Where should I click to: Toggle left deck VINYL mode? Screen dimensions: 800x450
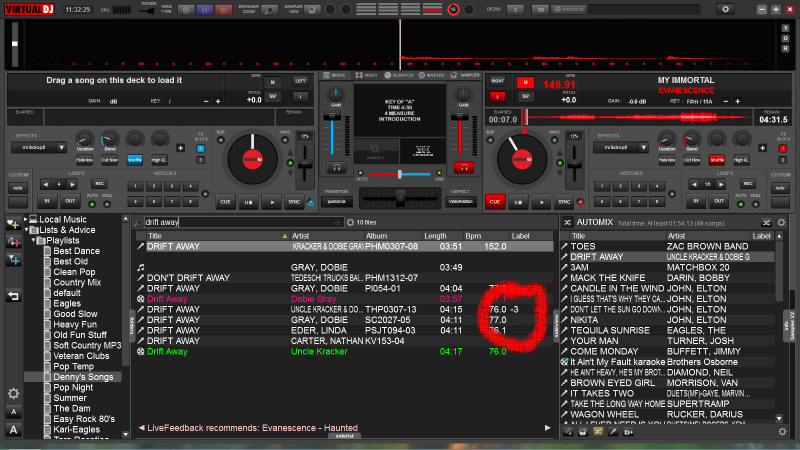(285, 140)
